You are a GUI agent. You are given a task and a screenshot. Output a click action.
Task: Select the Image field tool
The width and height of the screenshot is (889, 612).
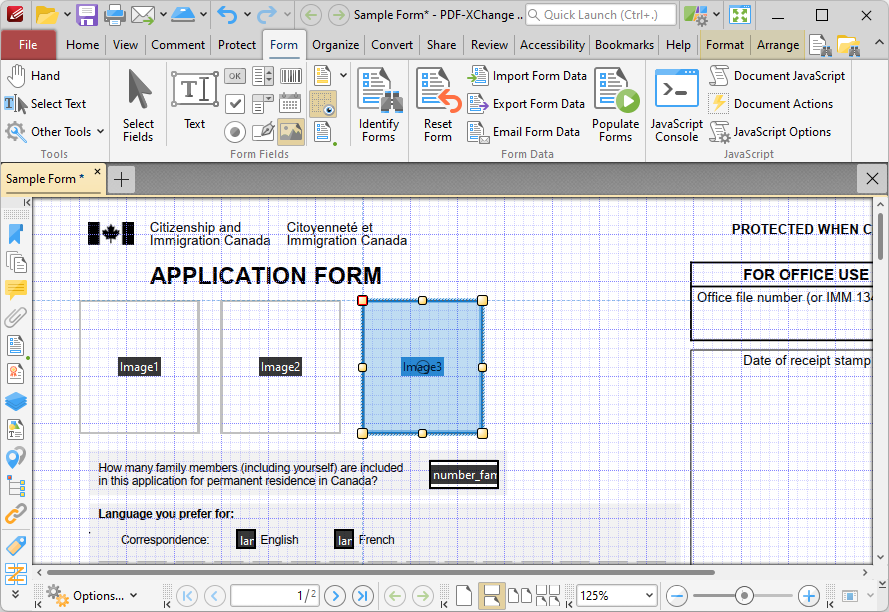pos(290,132)
